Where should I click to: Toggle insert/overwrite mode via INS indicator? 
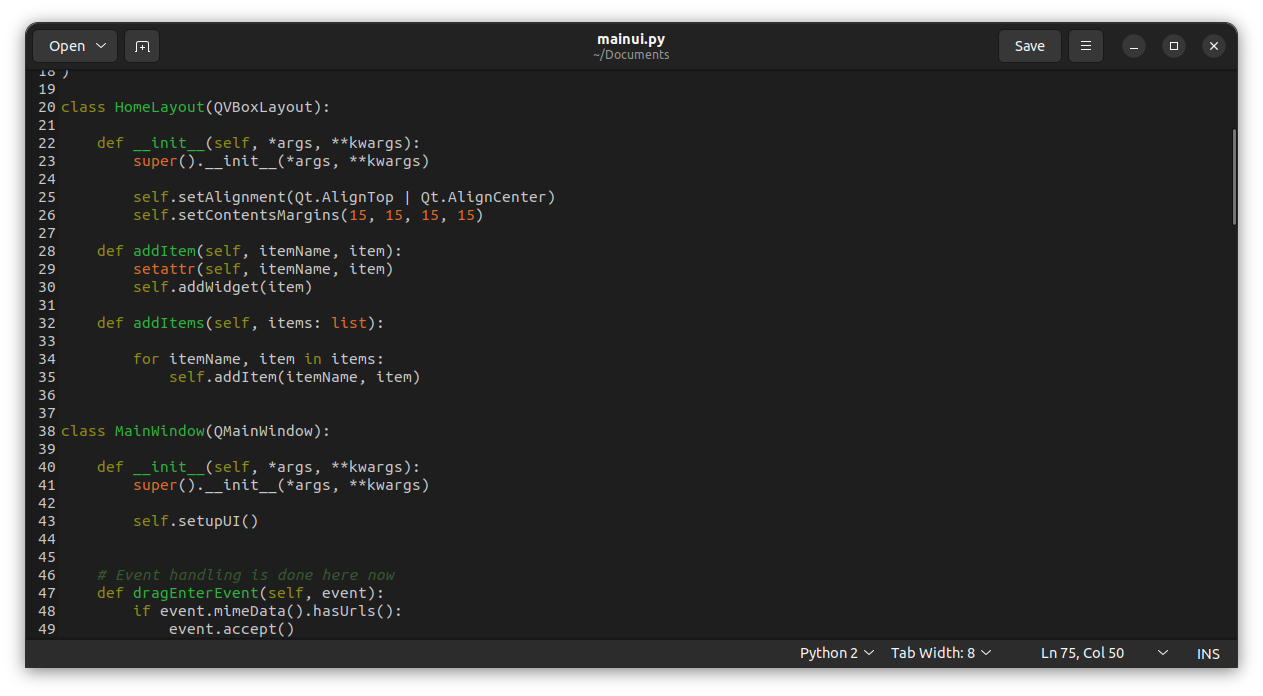[x=1207, y=652]
